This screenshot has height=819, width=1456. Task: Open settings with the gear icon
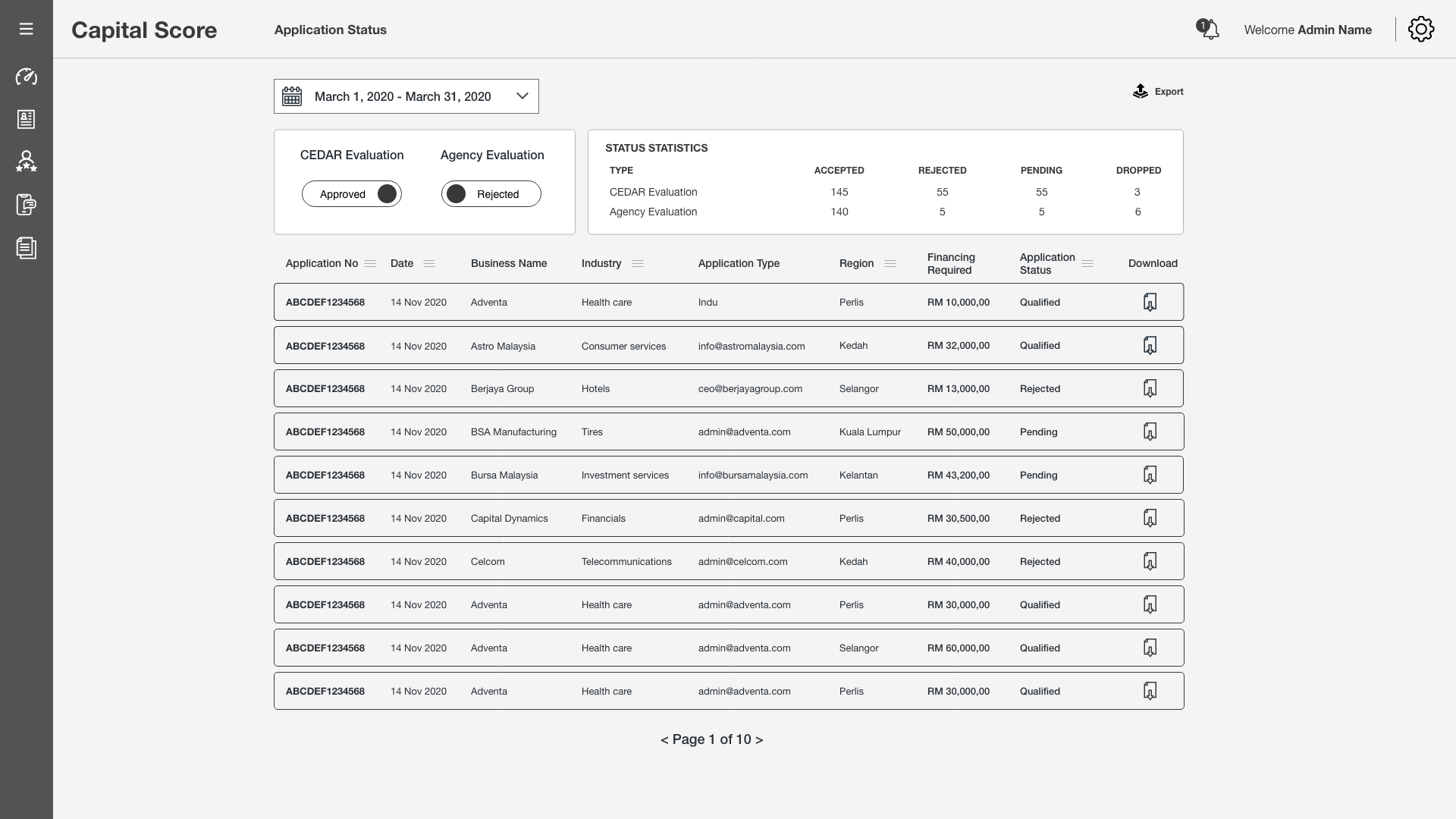[1421, 29]
